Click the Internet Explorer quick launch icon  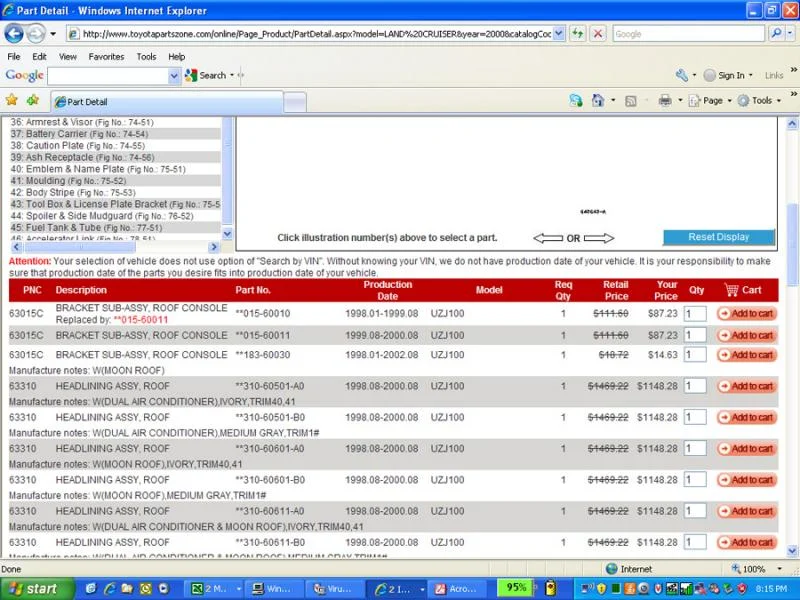click(109, 589)
